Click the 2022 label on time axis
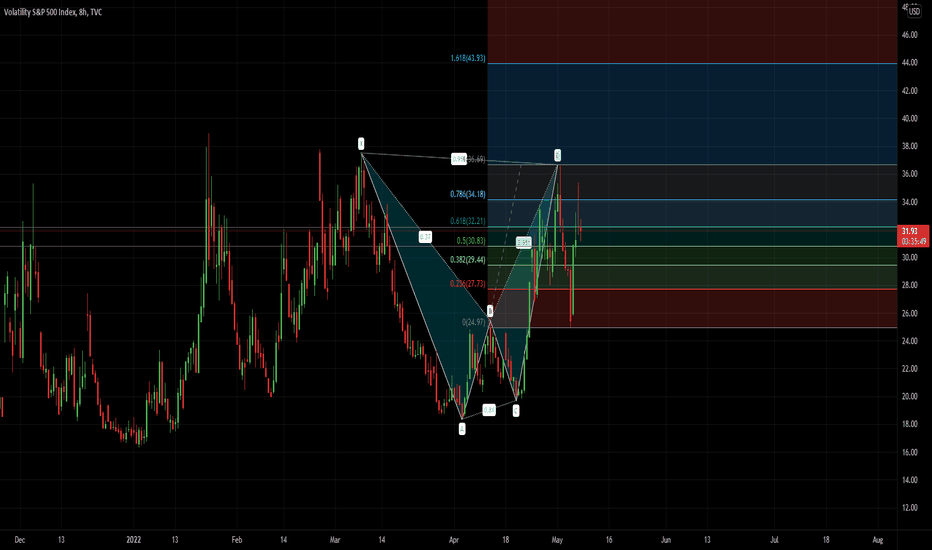This screenshot has height=550, width=932. click(x=134, y=540)
